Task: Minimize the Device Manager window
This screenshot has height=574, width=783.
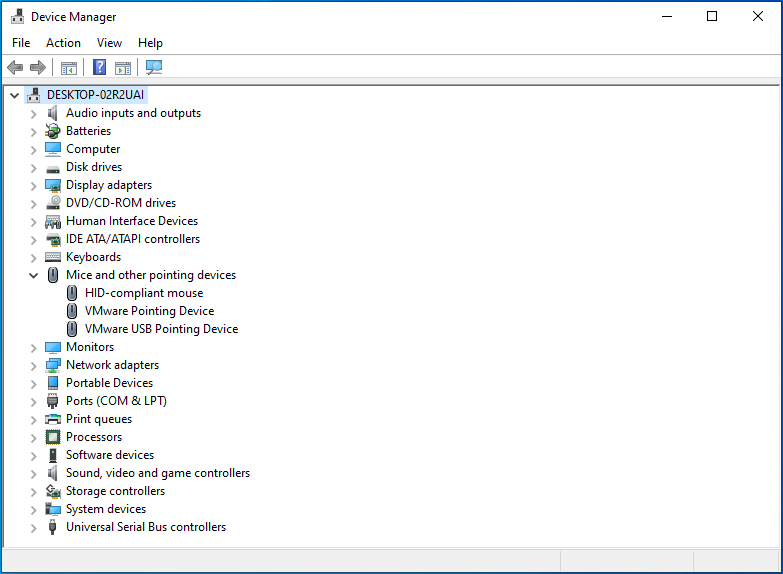Action: 667,16
